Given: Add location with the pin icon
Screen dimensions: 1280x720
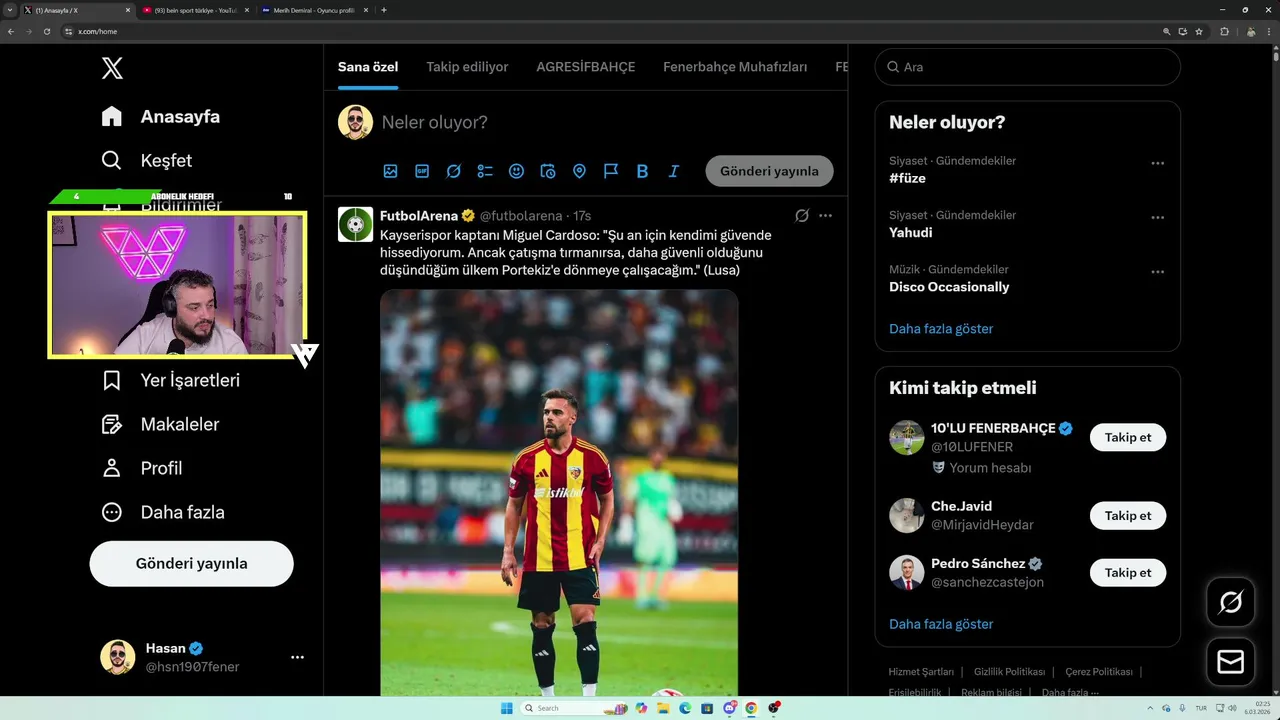Looking at the screenshot, I should (579, 171).
